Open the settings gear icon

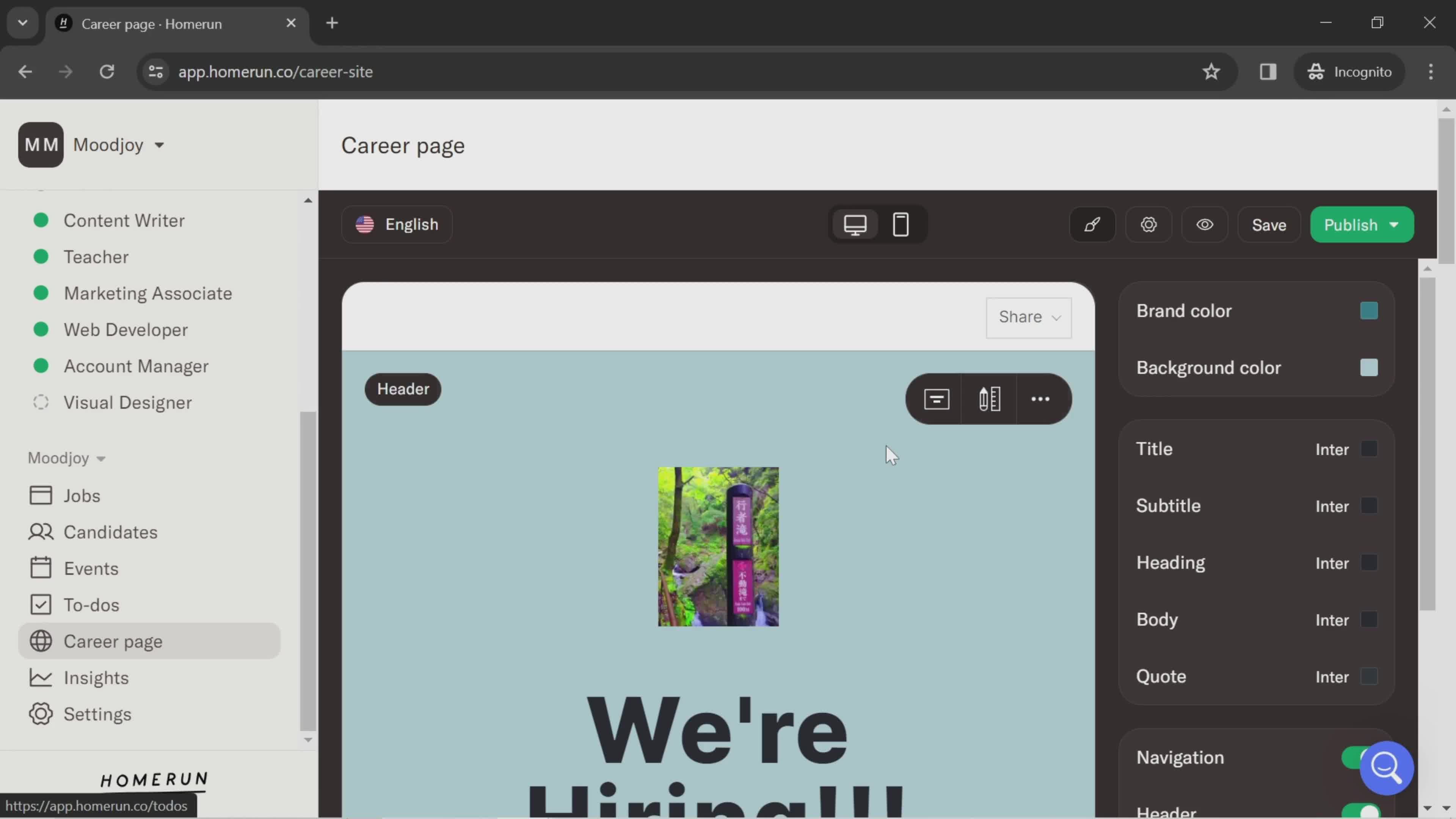(x=1148, y=225)
